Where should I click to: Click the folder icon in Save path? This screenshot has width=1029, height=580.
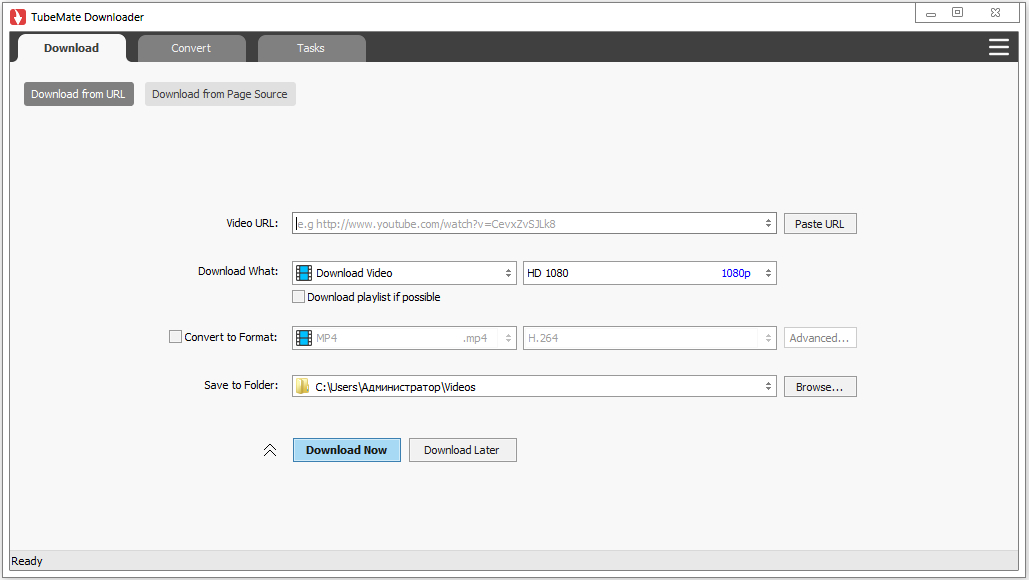(x=303, y=387)
